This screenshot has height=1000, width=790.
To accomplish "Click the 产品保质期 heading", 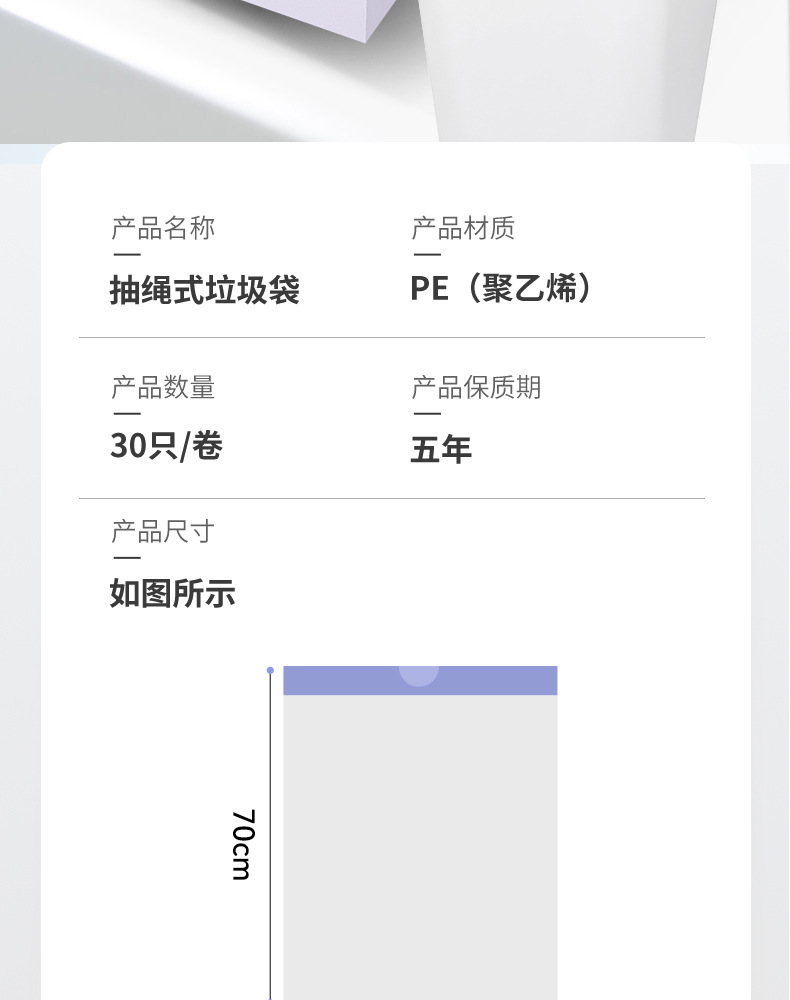I will tap(476, 387).
